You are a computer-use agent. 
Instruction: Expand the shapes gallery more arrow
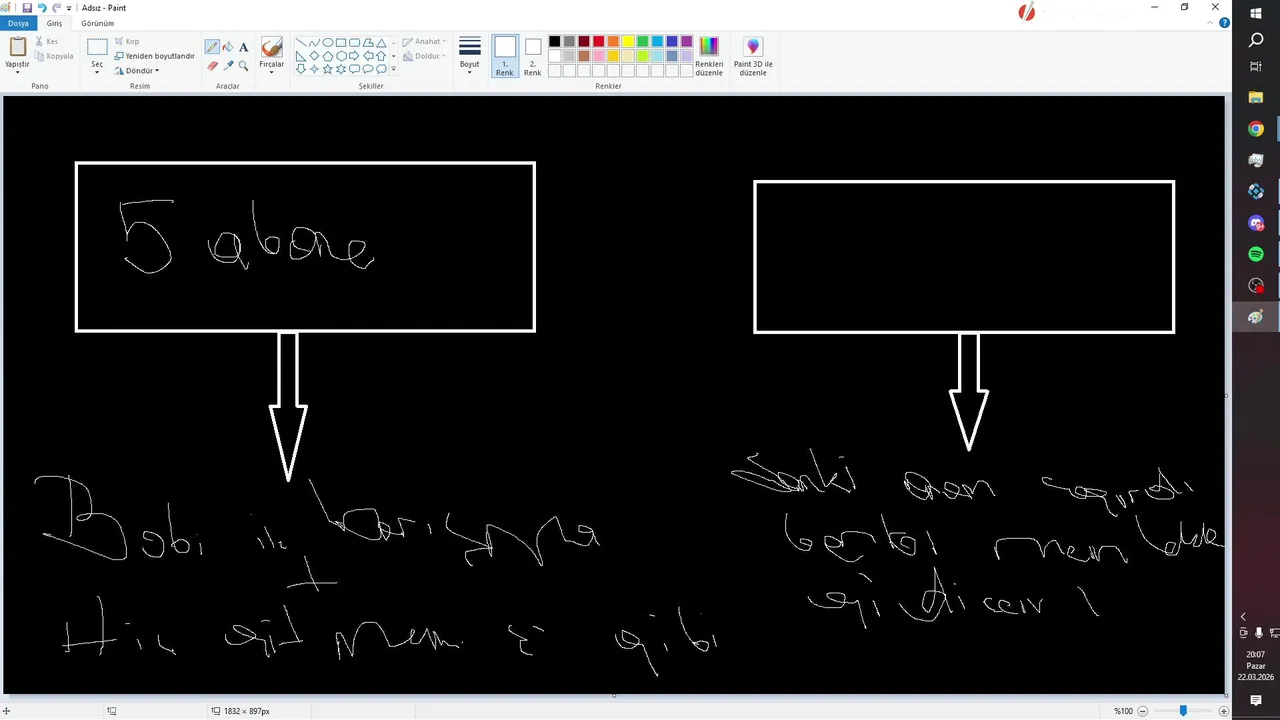[393, 69]
